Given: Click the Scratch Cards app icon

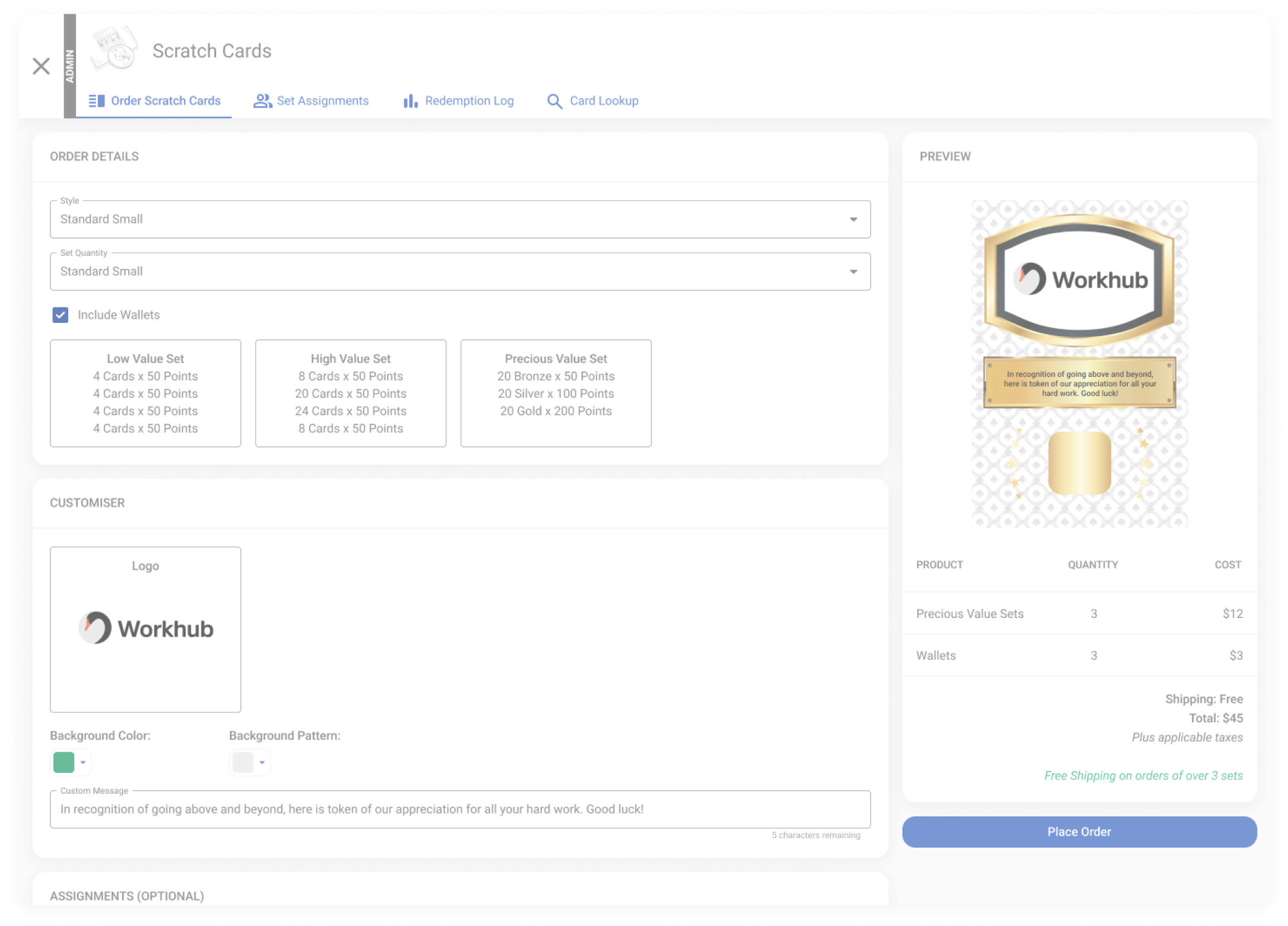Looking at the screenshot, I should click(x=113, y=49).
